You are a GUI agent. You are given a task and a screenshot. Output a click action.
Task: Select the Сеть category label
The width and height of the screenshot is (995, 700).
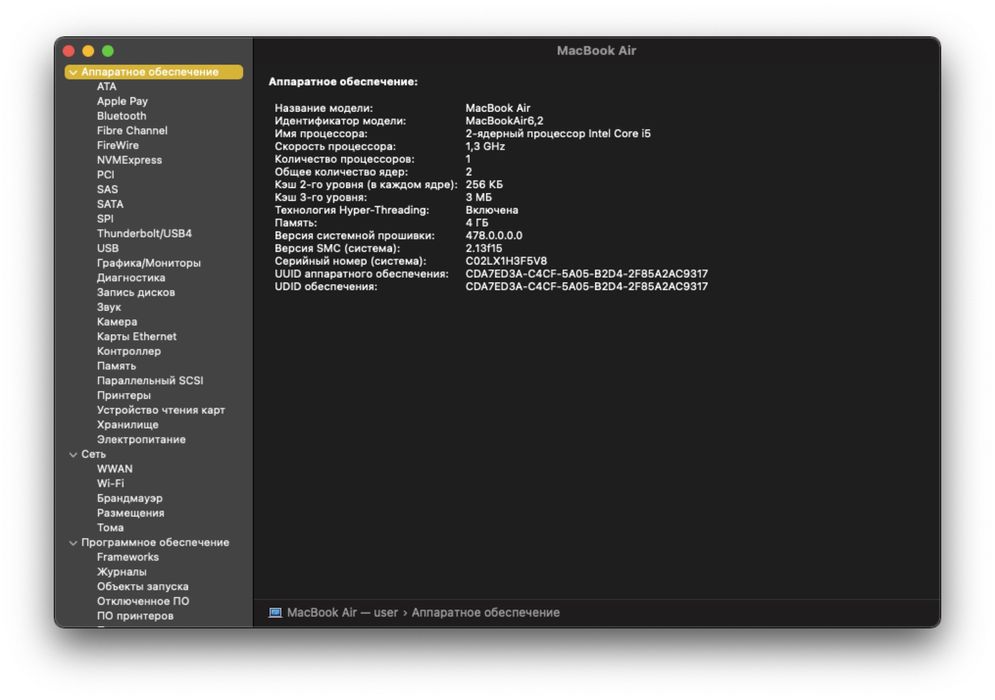(93, 454)
